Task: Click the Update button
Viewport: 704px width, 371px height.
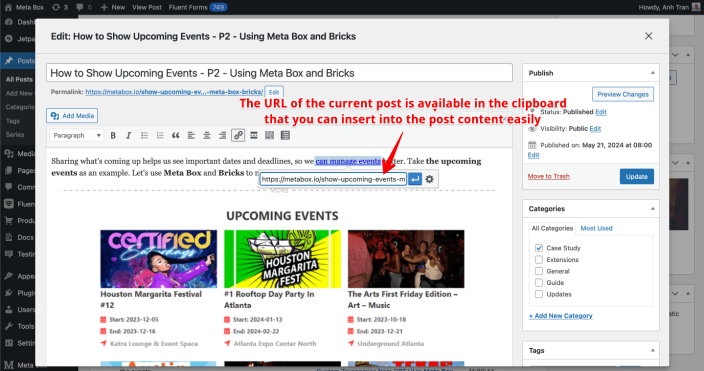Action: pos(637,177)
